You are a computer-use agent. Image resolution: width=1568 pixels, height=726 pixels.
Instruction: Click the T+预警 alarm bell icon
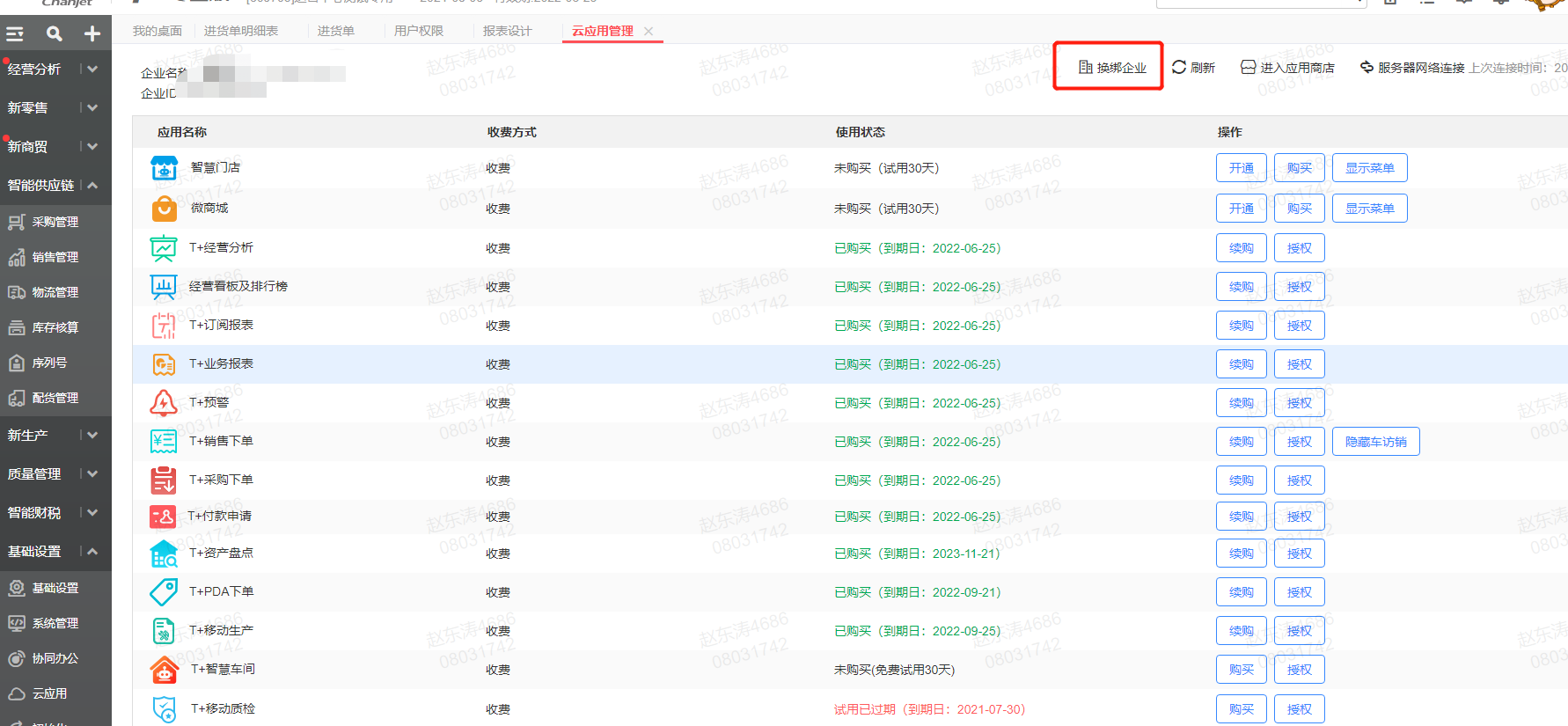pos(164,403)
